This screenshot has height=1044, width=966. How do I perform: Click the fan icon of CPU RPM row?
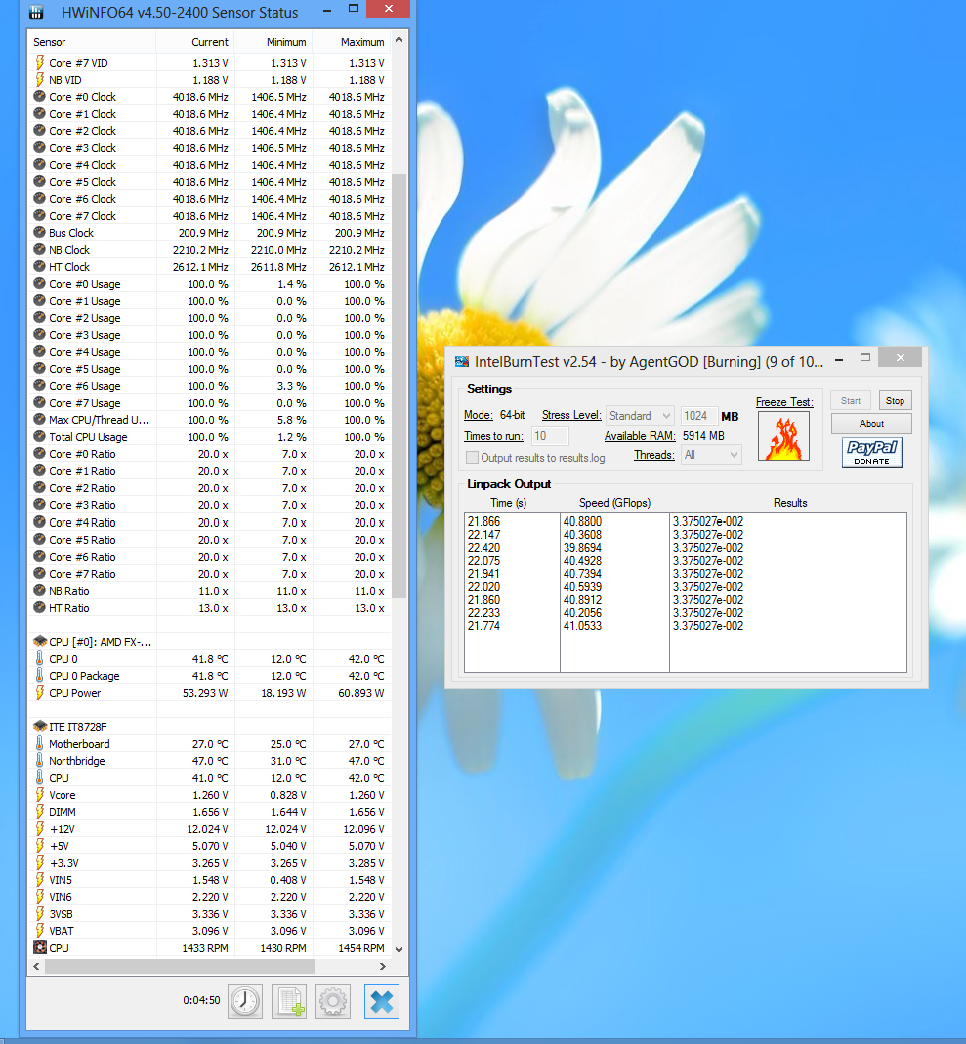click(x=40, y=947)
